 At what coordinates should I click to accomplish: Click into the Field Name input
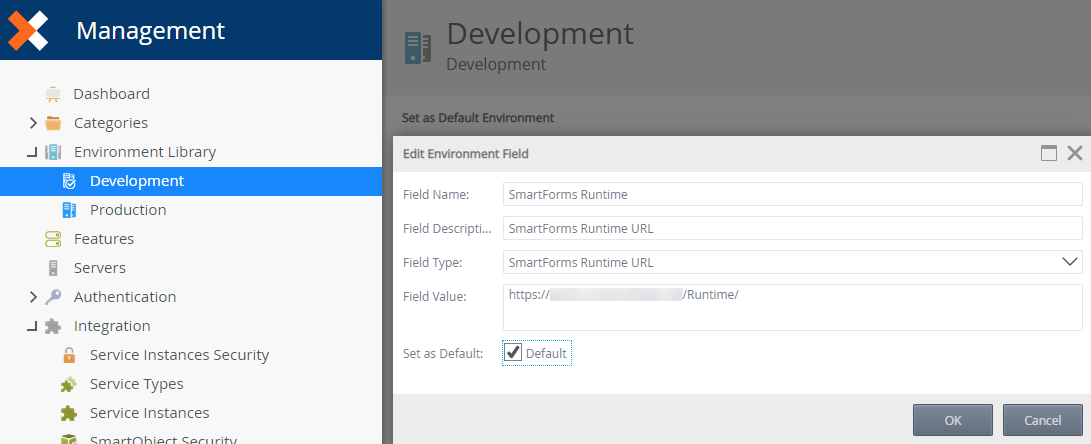[792, 194]
